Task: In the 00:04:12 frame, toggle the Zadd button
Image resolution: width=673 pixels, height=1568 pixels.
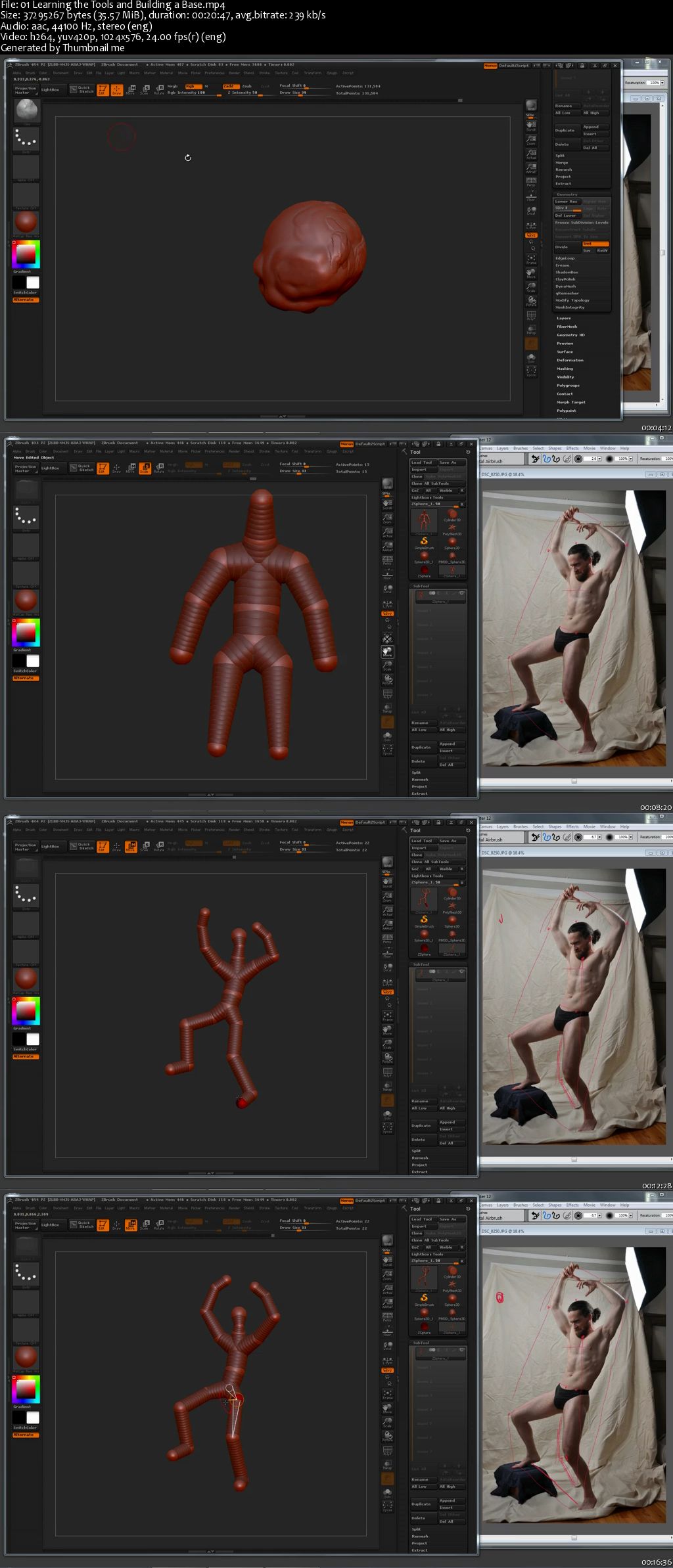Action: point(230,86)
